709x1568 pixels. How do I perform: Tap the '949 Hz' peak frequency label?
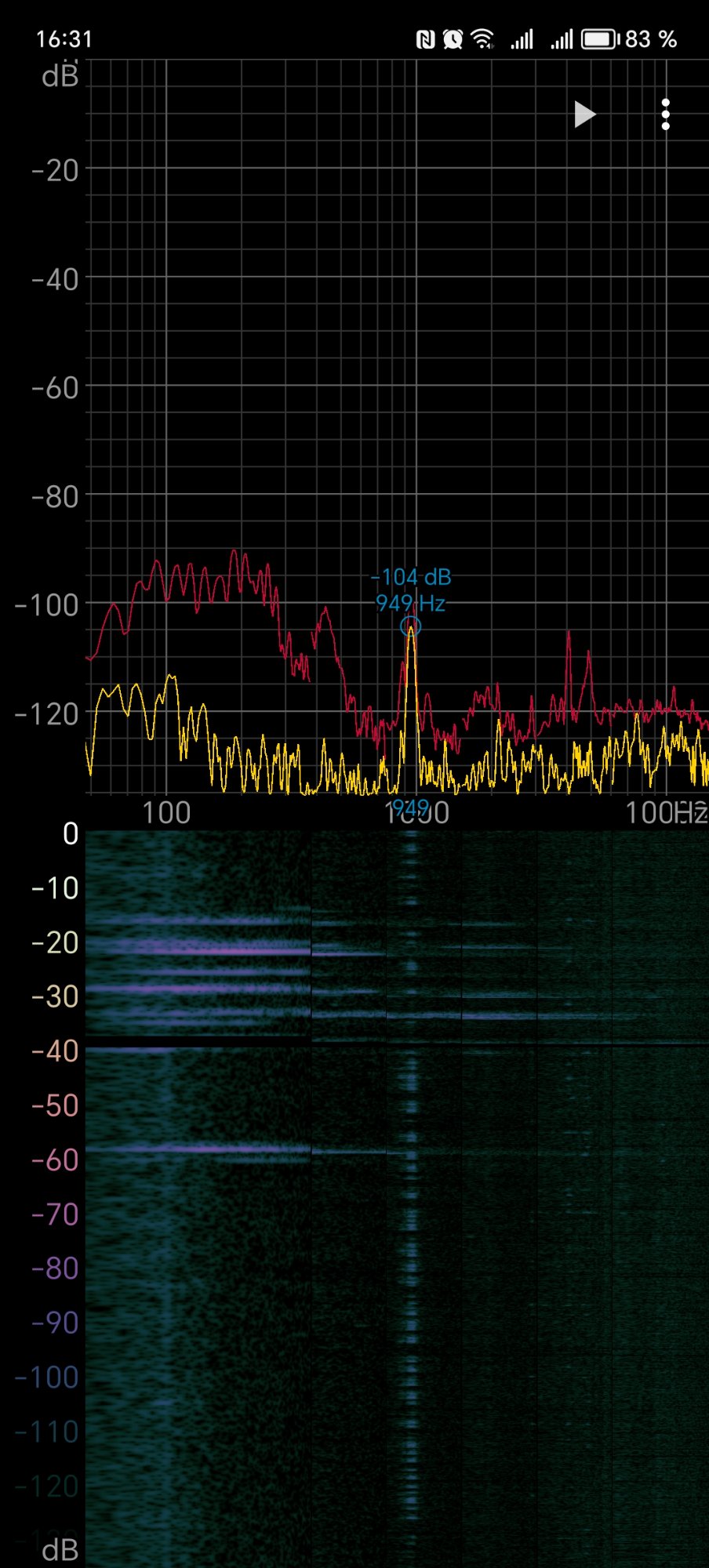tap(410, 604)
